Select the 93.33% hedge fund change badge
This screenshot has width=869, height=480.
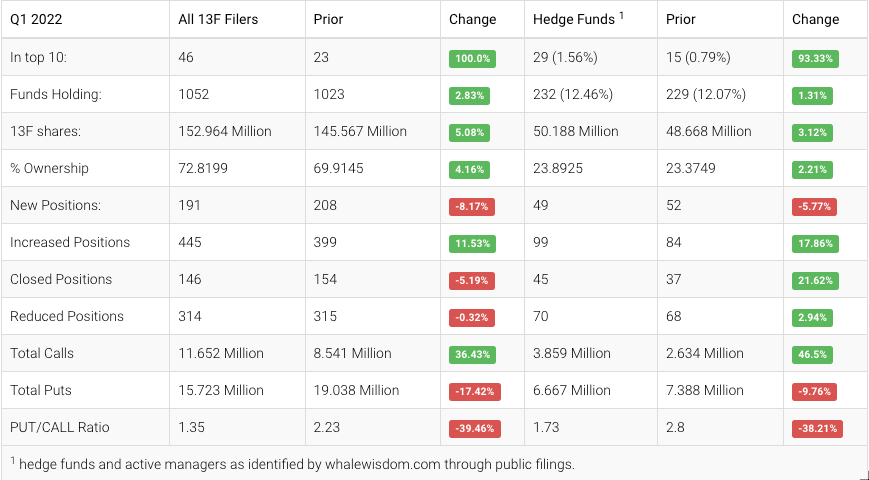click(815, 58)
